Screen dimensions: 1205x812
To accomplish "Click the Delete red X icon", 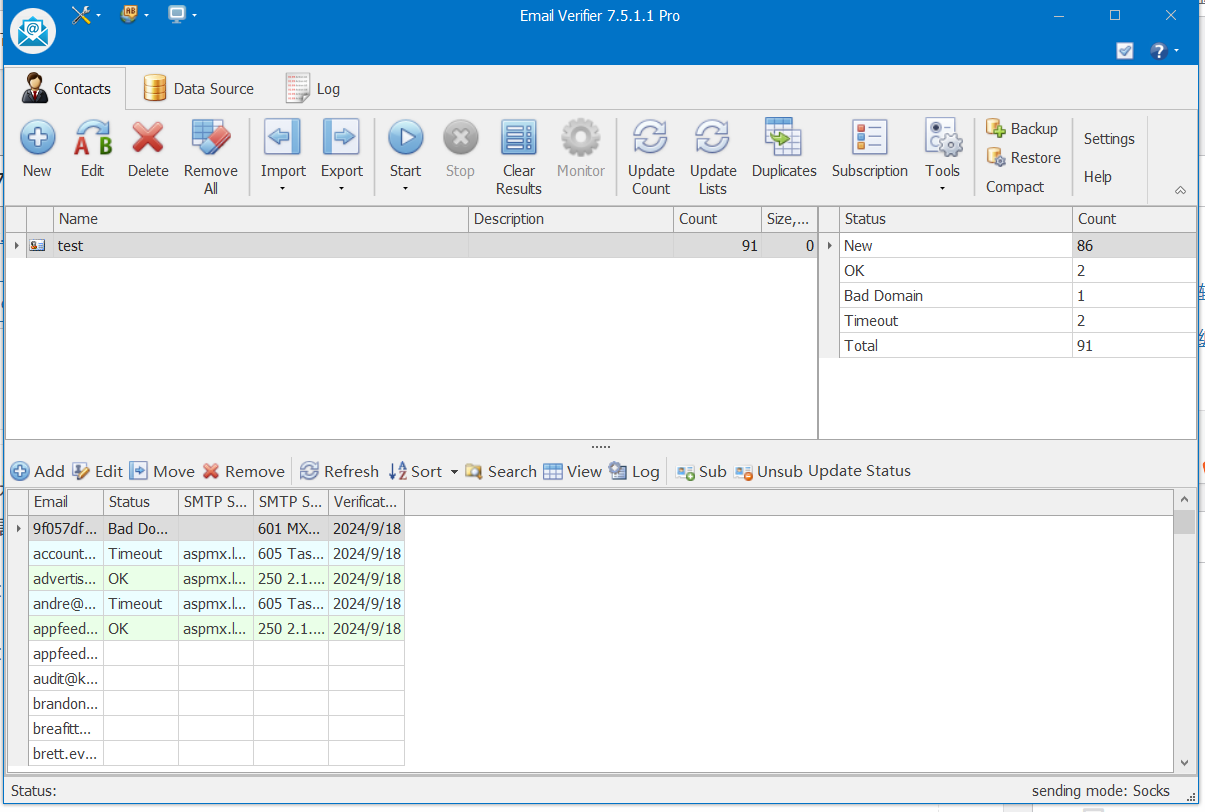I will [x=148, y=137].
